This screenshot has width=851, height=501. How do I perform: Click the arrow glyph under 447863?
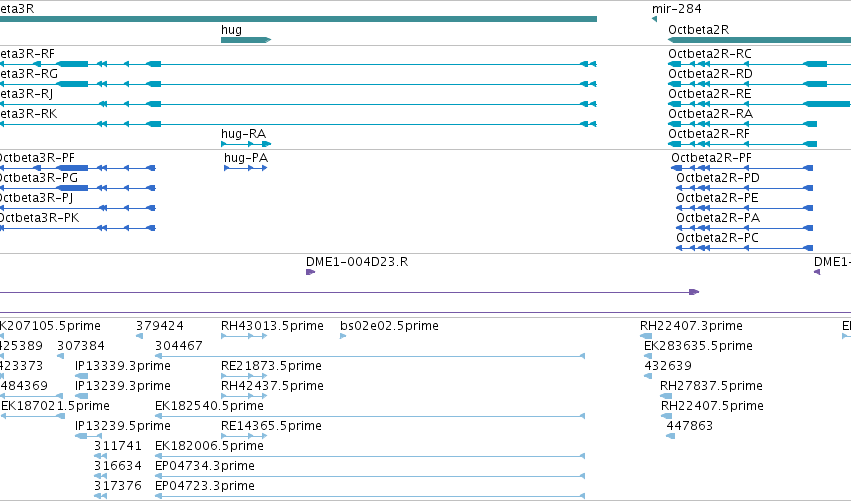coord(670,436)
